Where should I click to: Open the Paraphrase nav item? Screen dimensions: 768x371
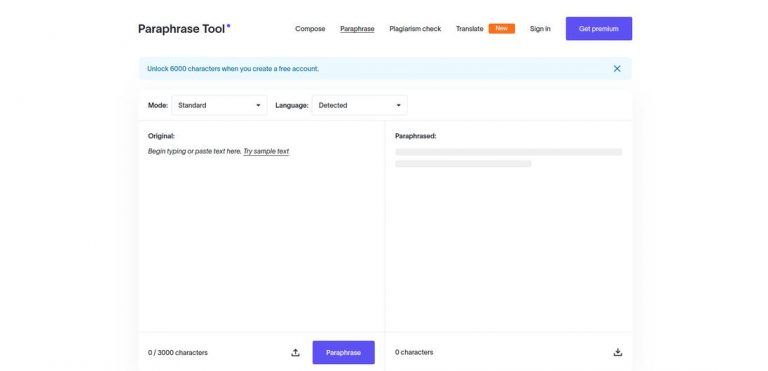[x=357, y=29]
